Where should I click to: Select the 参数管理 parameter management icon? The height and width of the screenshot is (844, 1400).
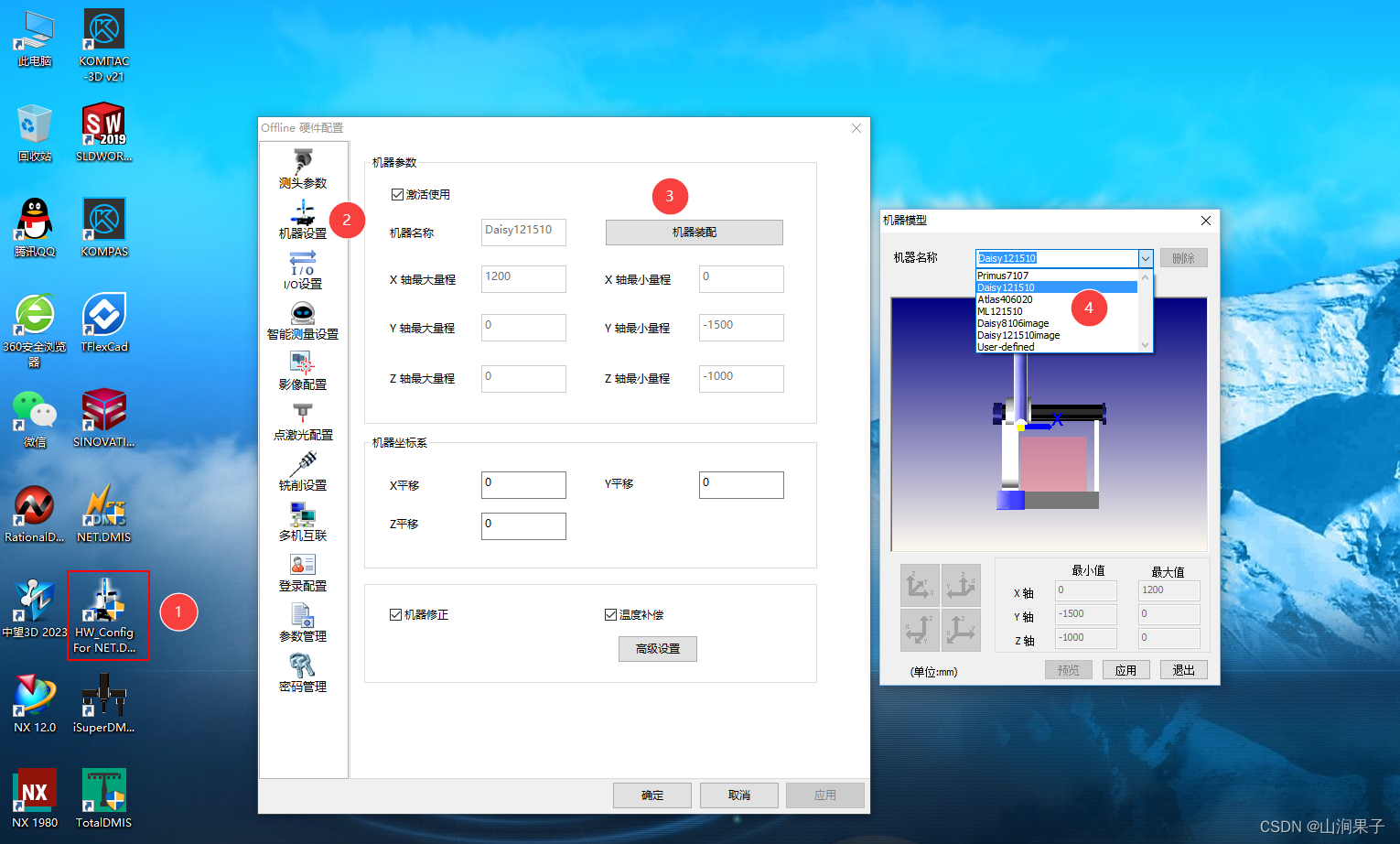[x=302, y=622]
